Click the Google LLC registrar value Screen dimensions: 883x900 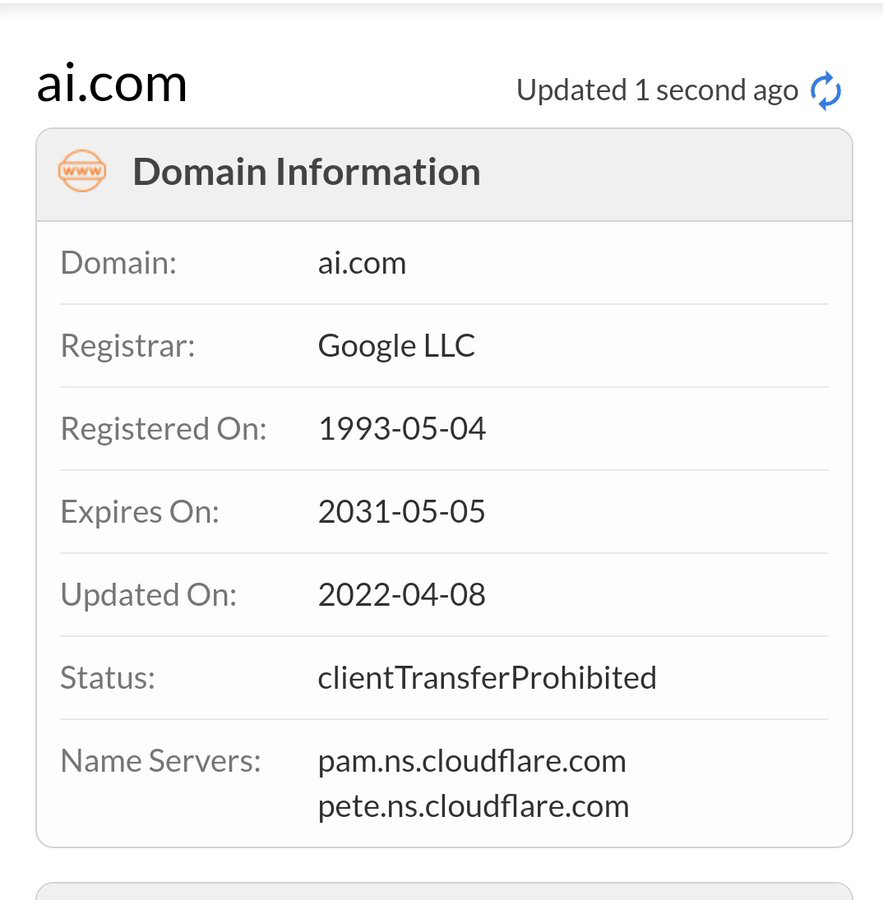396,346
